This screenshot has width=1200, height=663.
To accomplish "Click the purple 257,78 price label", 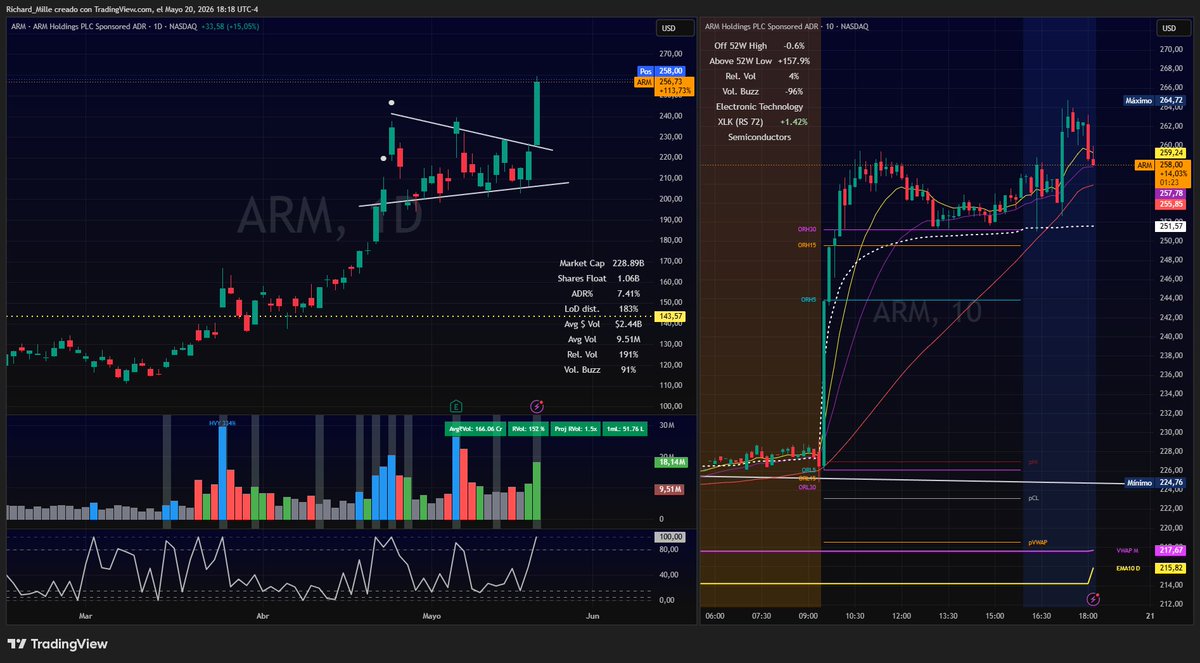I will click(x=1171, y=193).
